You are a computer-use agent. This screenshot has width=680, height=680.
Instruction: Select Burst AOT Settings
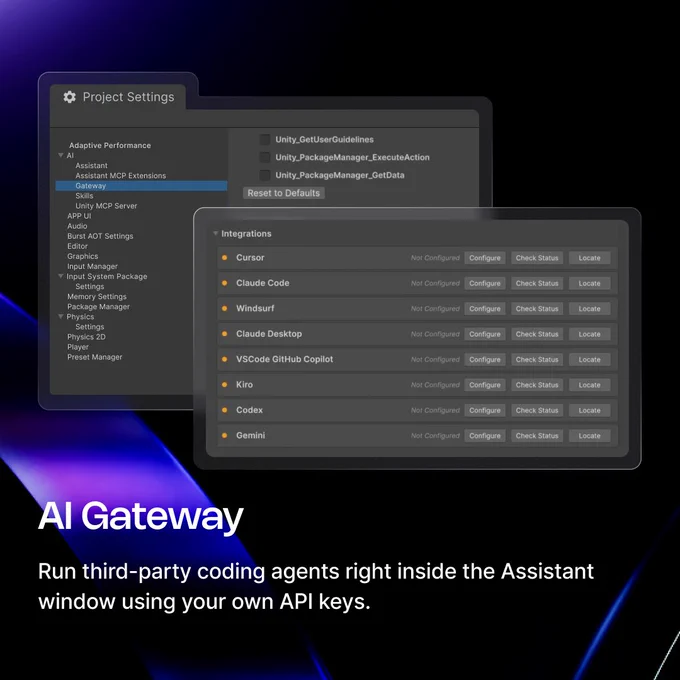[x=100, y=236]
